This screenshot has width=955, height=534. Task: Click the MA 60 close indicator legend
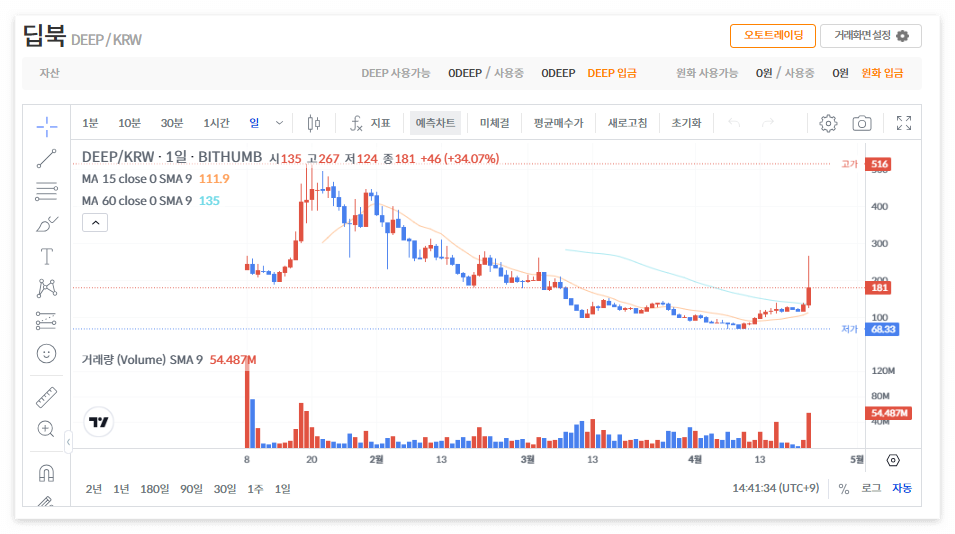tap(150, 201)
